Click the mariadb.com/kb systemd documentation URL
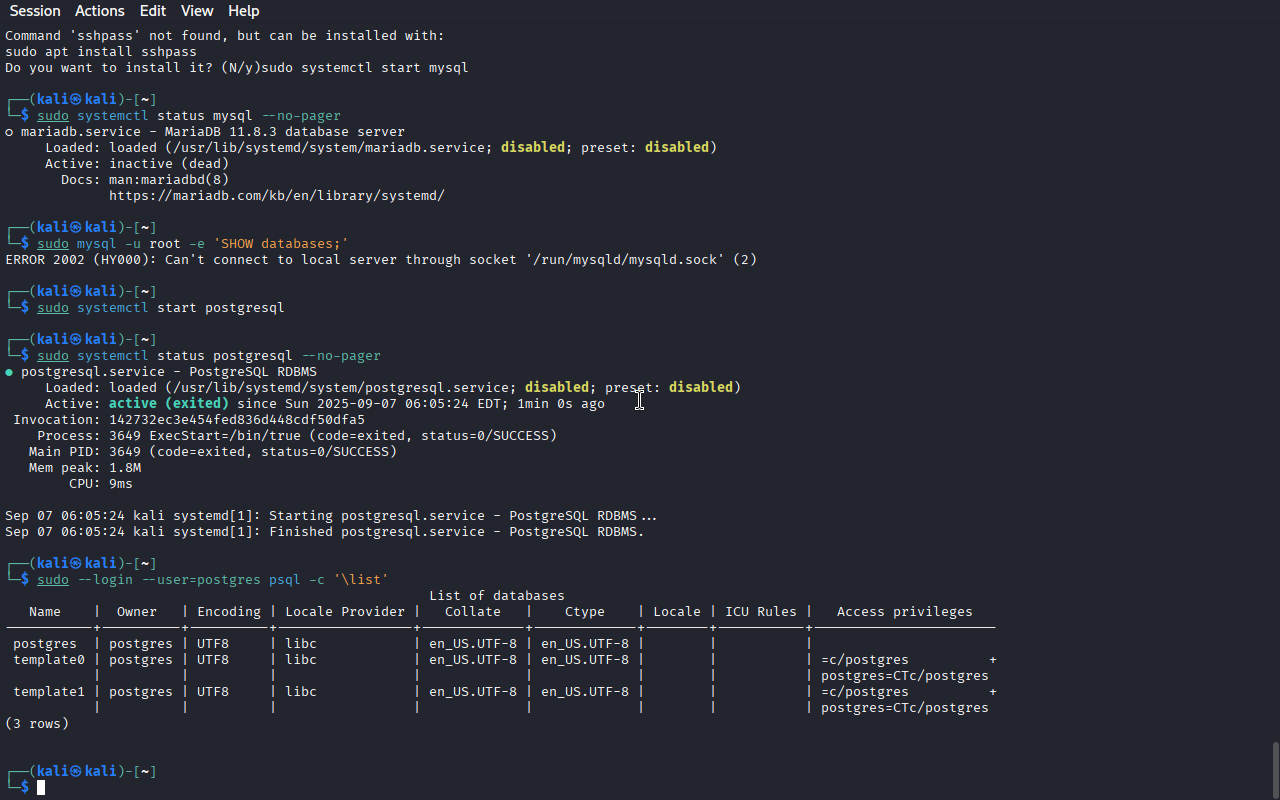This screenshot has width=1280, height=800. coord(277,196)
